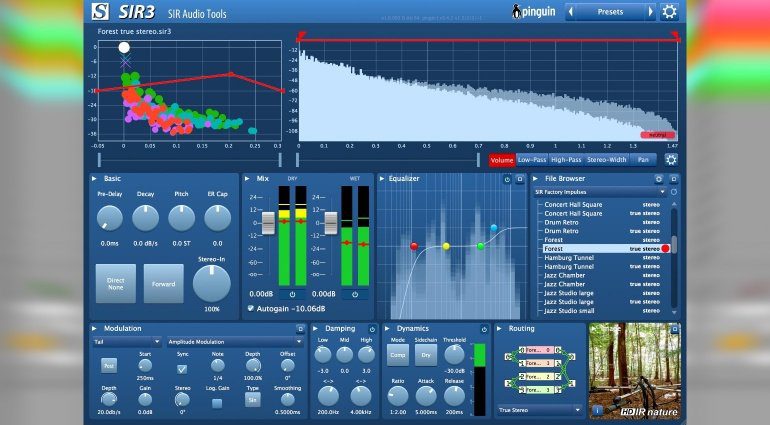Go to the previous preset arrow
Image resolution: width=770 pixels, height=425 pixels.
[570, 12]
